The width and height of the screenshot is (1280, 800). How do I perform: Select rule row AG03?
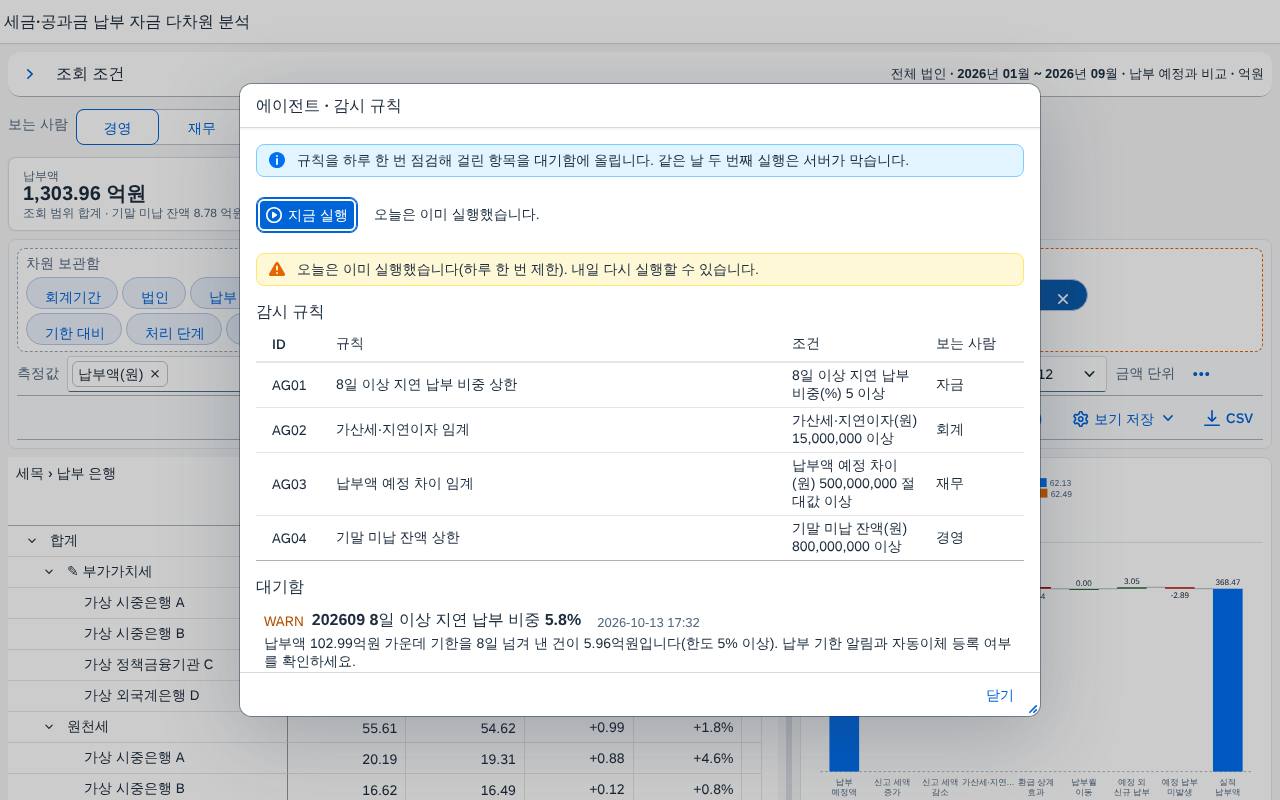(640, 484)
